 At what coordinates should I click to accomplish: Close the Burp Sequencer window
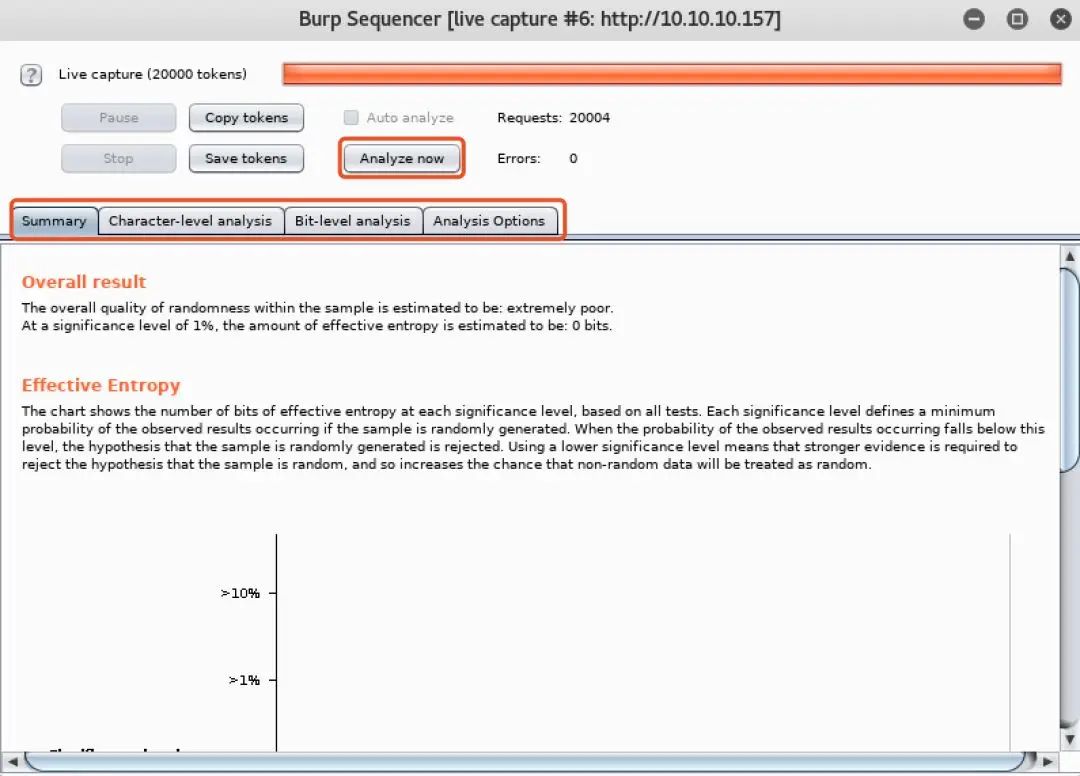1061,19
